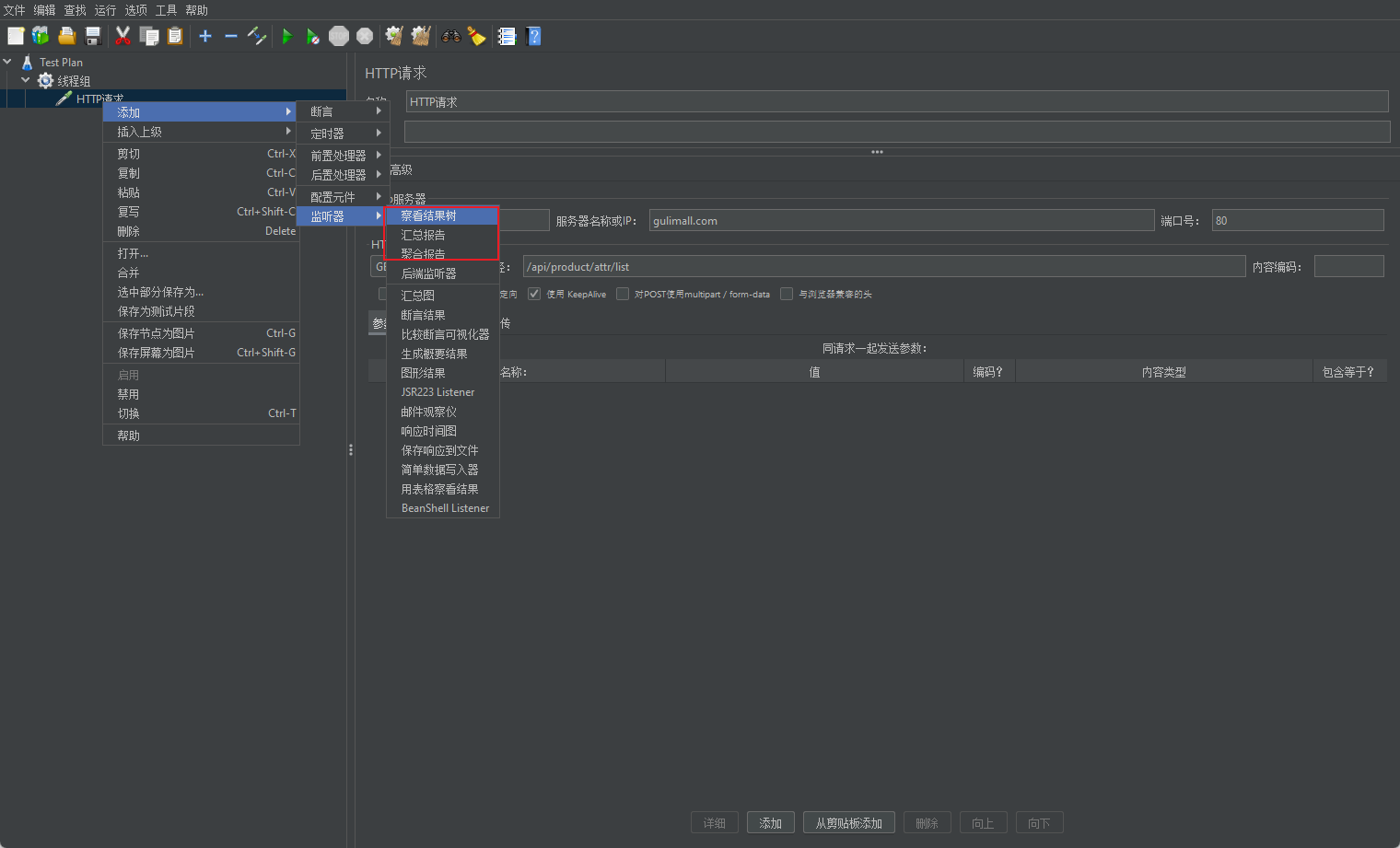1400x848 pixels.
Task: Choose BeanShell Listener entry
Action: click(442, 508)
